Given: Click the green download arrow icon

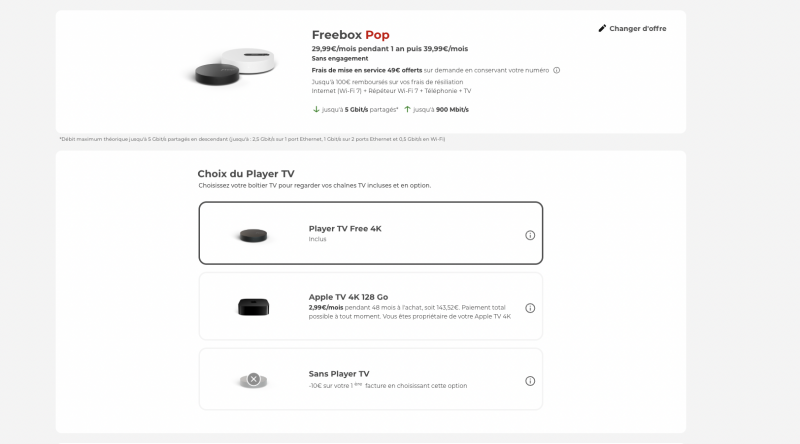Looking at the screenshot, I should tap(316, 108).
